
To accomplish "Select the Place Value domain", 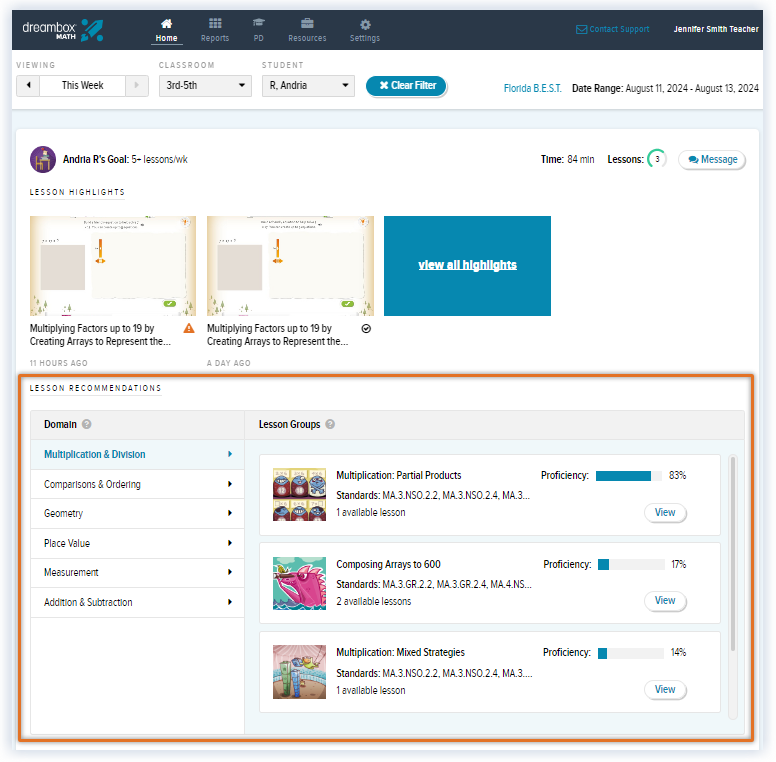I will click(137, 543).
